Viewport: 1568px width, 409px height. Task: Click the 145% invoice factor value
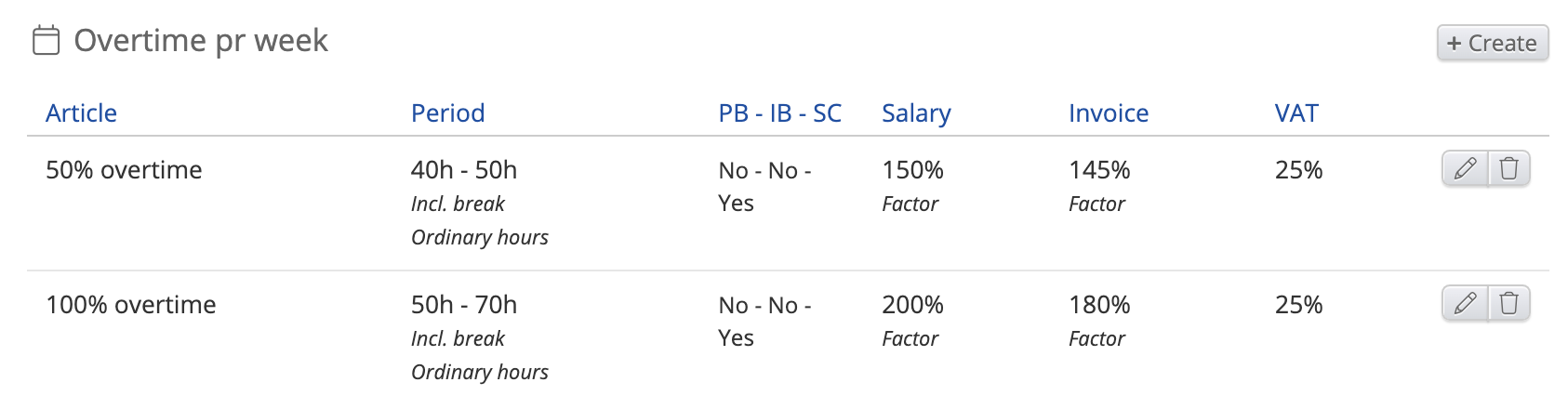1099,170
